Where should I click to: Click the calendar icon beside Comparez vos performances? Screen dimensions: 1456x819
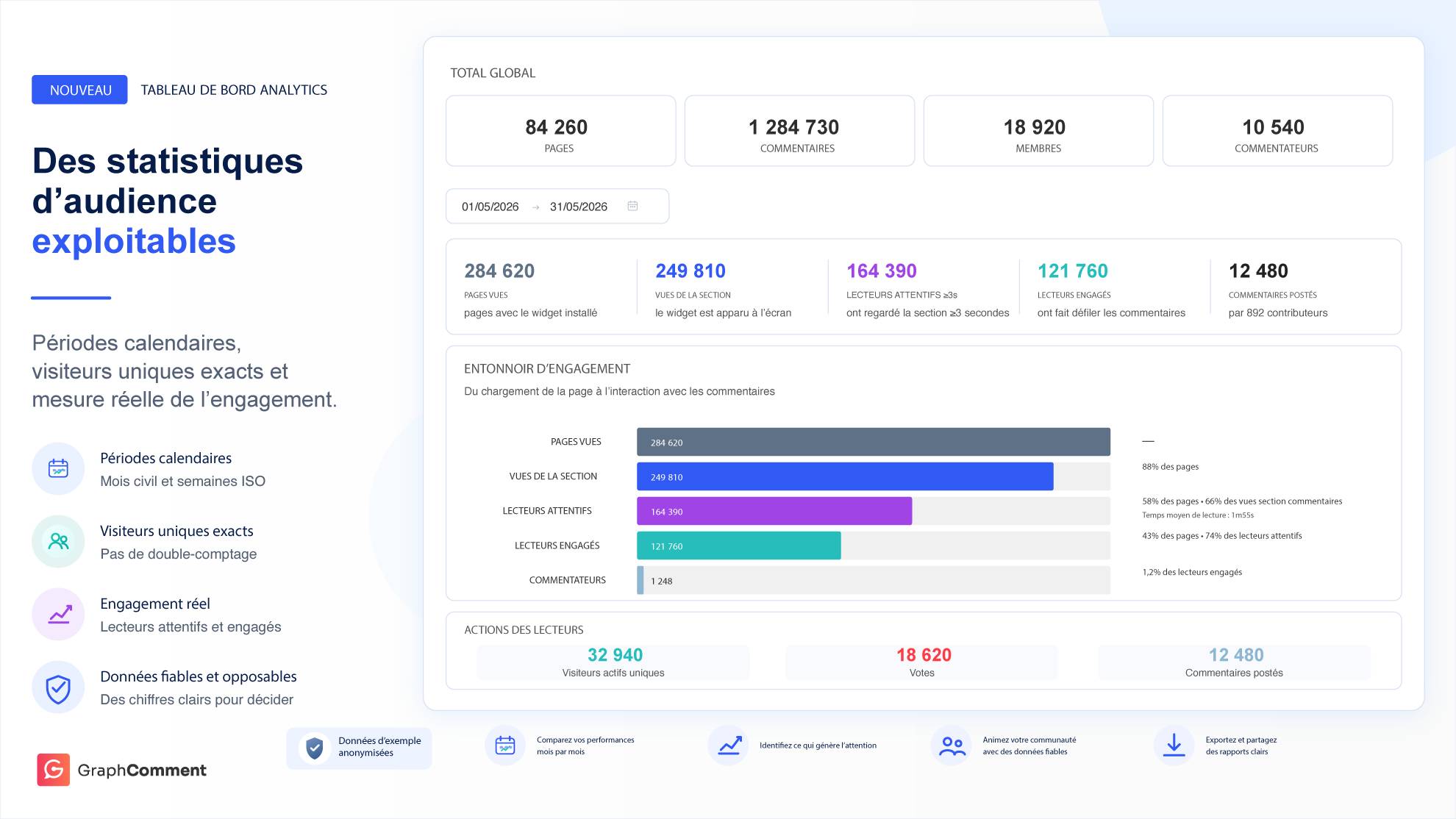pos(505,745)
